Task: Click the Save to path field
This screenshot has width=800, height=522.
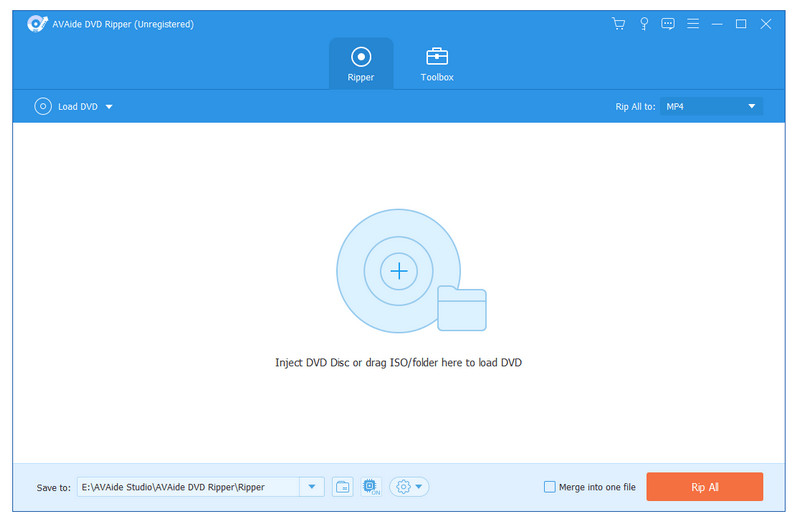Action: 188,487
